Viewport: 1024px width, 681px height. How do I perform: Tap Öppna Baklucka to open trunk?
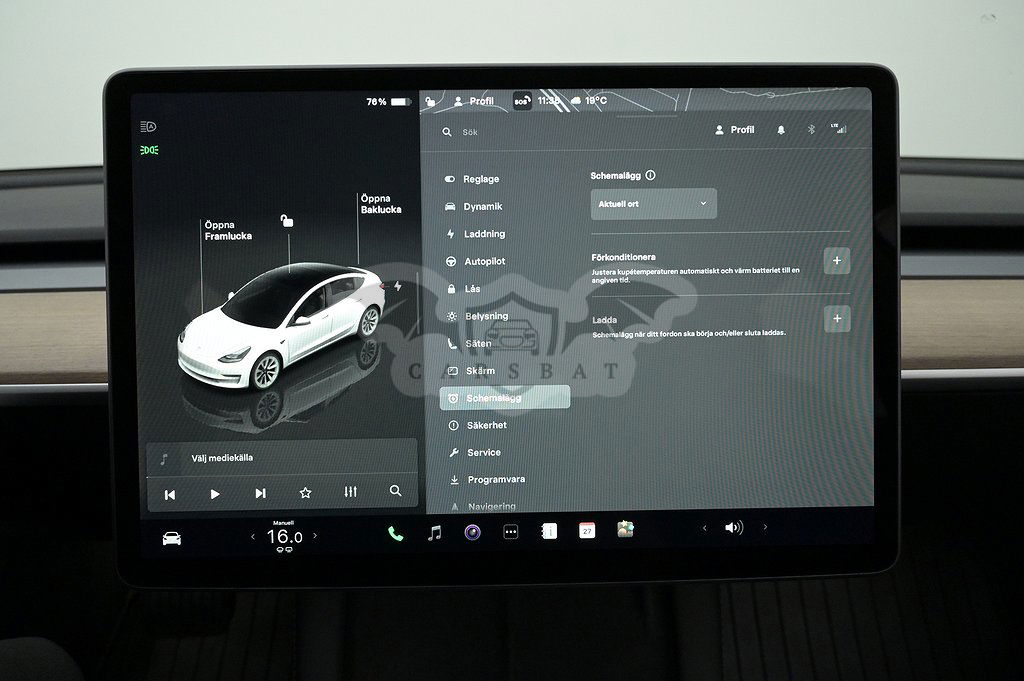pyautogui.click(x=381, y=204)
